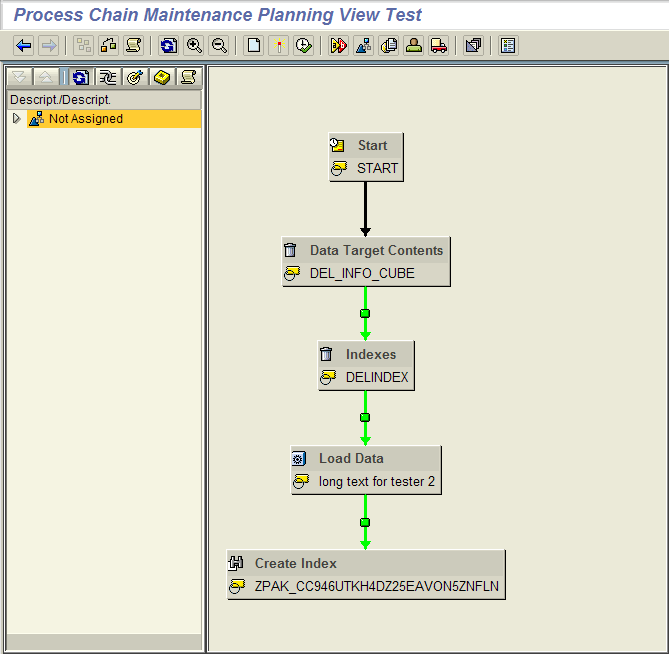
Task: Click the target with arrow icon in left panel
Action: [135, 78]
